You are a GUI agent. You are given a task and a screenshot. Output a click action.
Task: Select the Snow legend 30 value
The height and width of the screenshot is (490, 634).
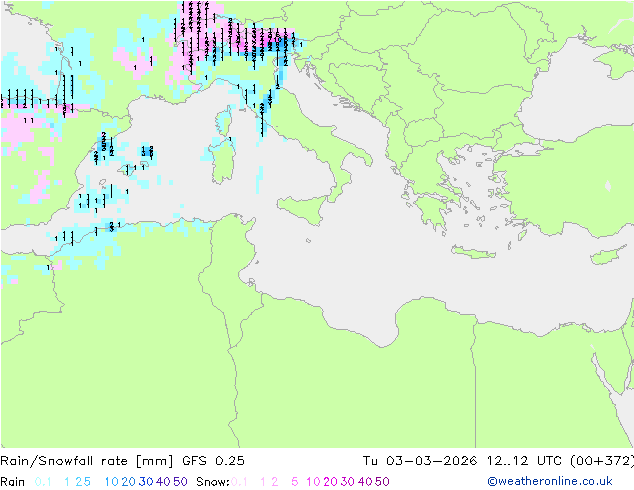coord(348,482)
